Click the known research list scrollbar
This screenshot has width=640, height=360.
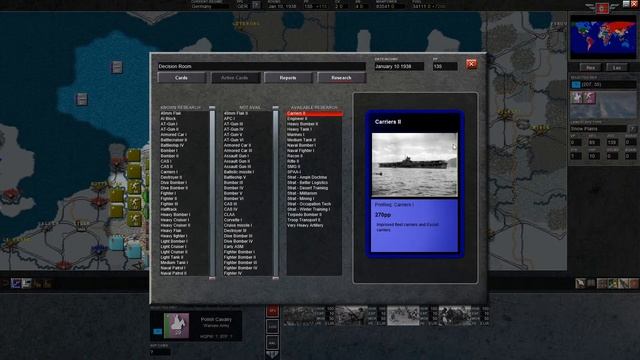[x=212, y=193]
